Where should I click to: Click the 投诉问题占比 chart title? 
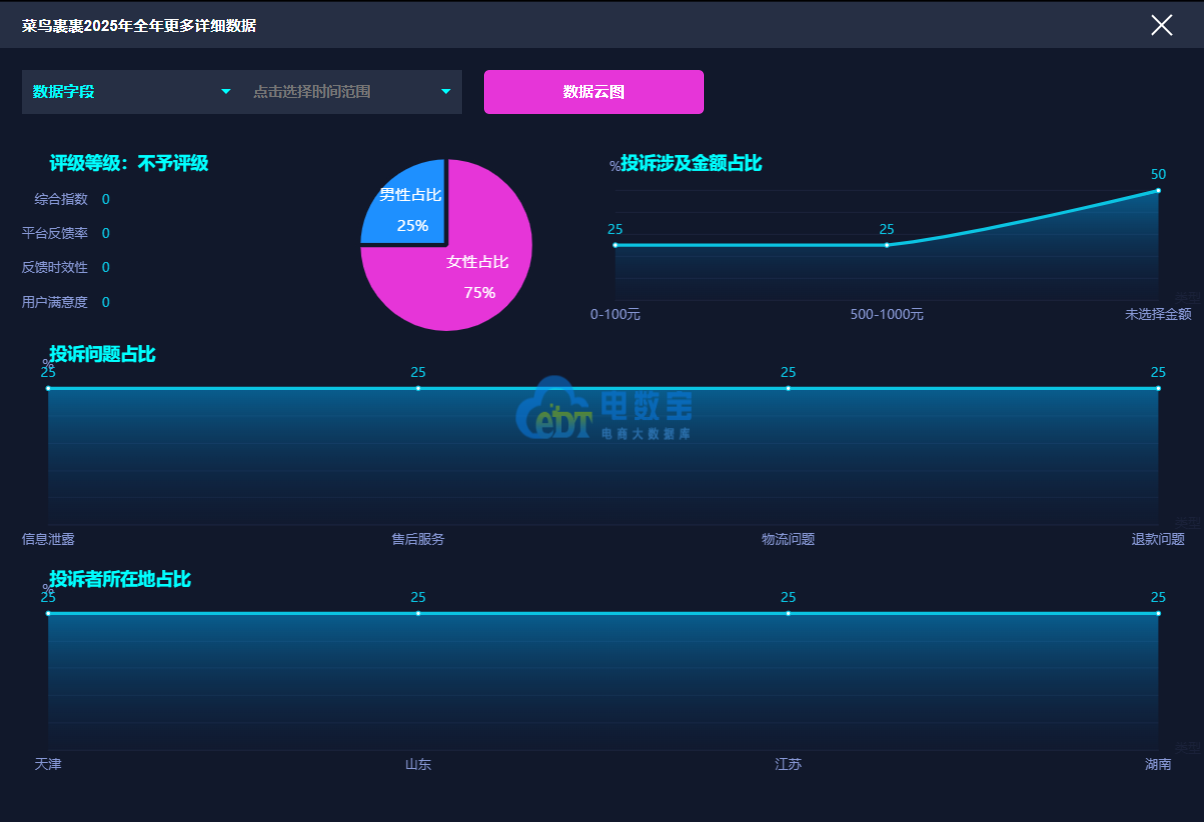(x=102, y=354)
